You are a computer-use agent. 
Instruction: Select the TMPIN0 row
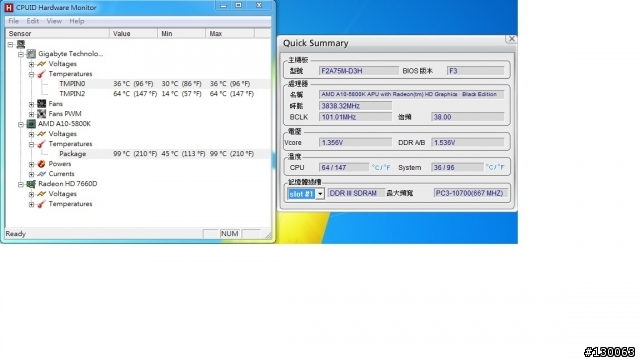click(x=138, y=84)
